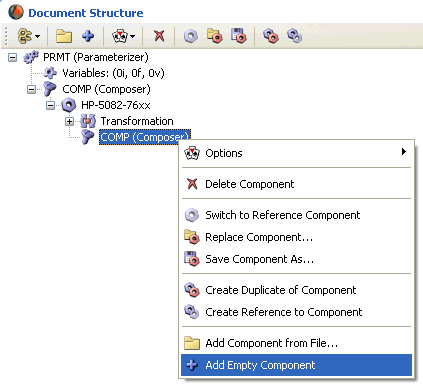Collapse the HP-5082-76xx node

(x=50, y=105)
